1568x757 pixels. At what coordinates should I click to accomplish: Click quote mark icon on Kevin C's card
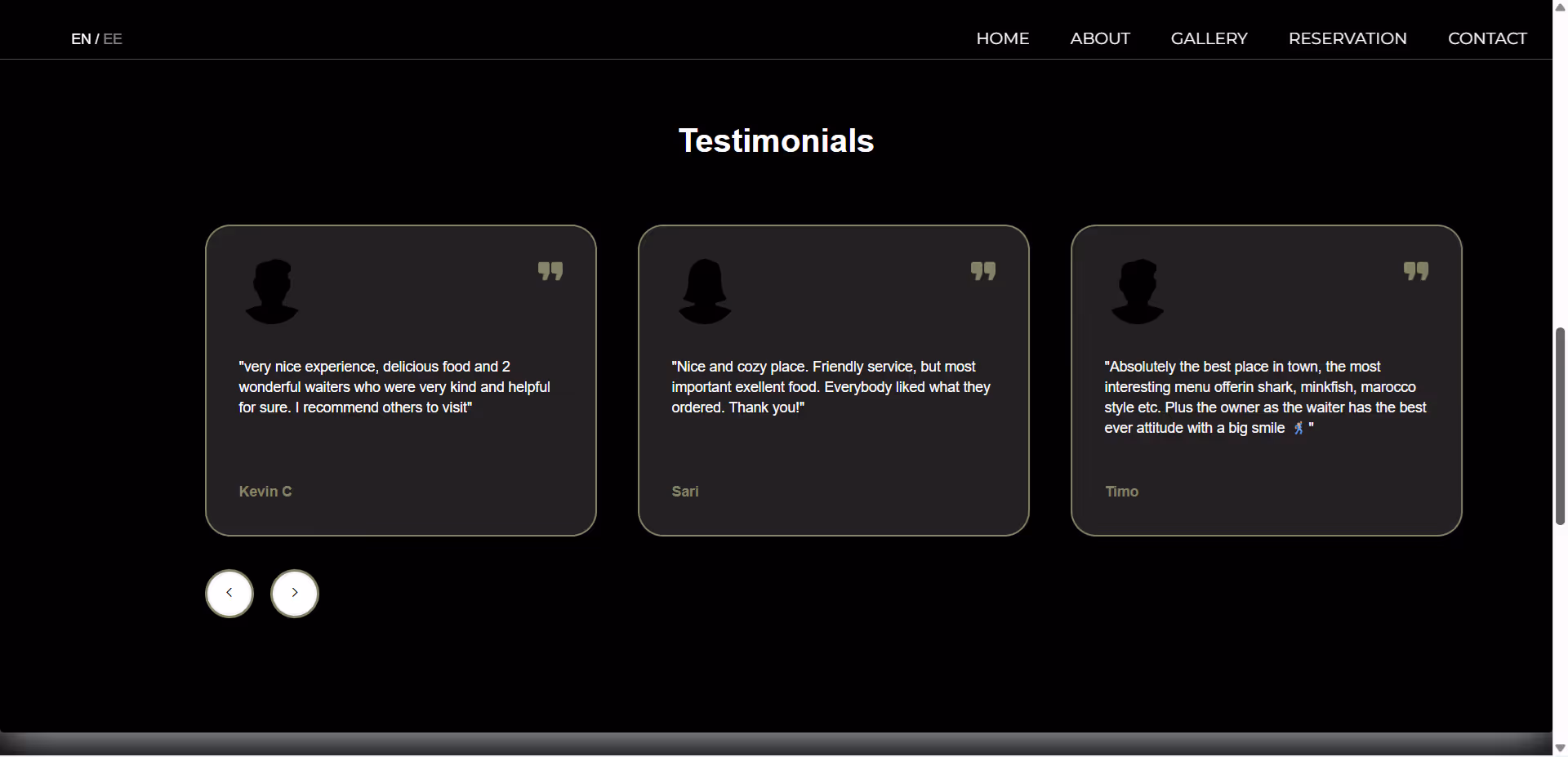pos(550,271)
